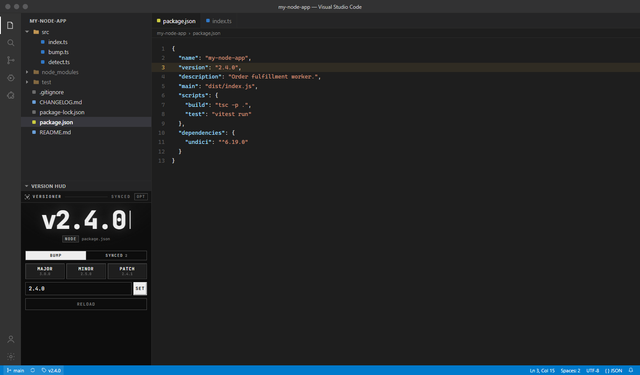This screenshot has height=375, width=640.
Task: Click the v2.4.0 tag in status bar
Action: tap(51, 371)
